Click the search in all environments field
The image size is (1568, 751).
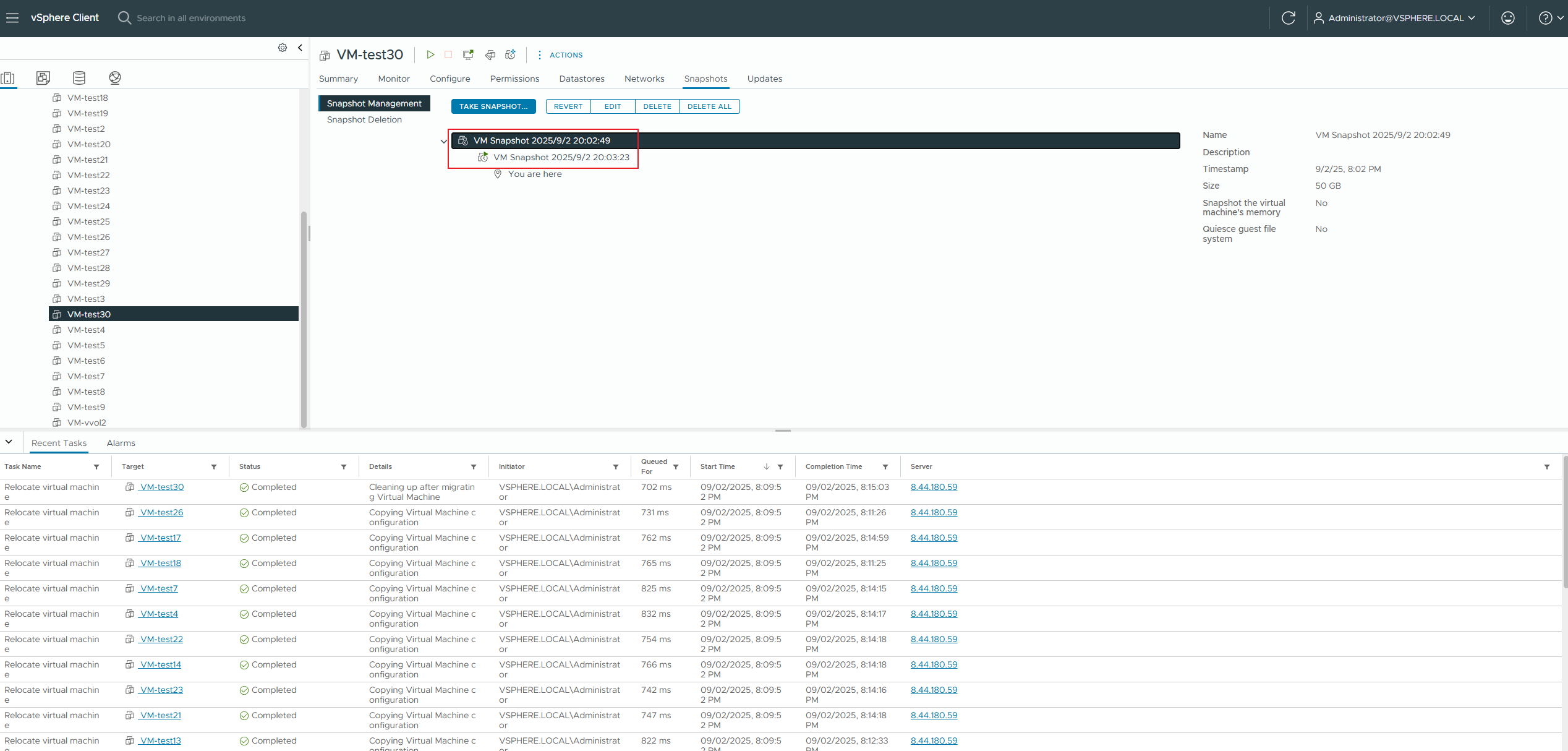coord(191,18)
